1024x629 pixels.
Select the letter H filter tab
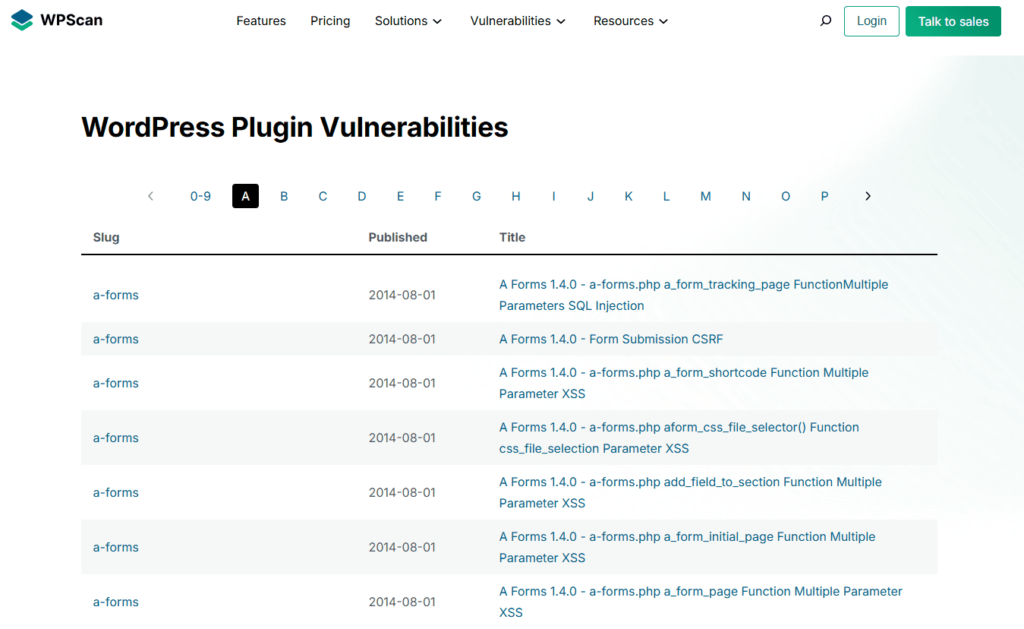click(x=516, y=196)
